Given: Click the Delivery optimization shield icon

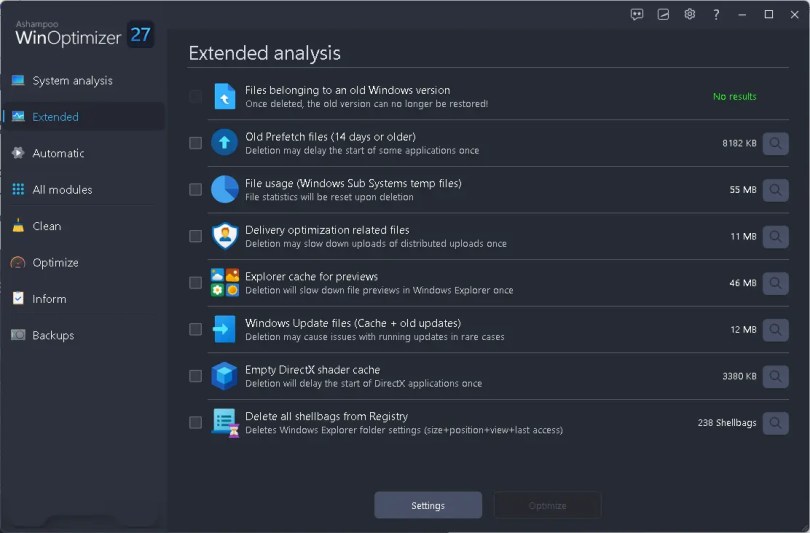Looking at the screenshot, I should tap(225, 236).
